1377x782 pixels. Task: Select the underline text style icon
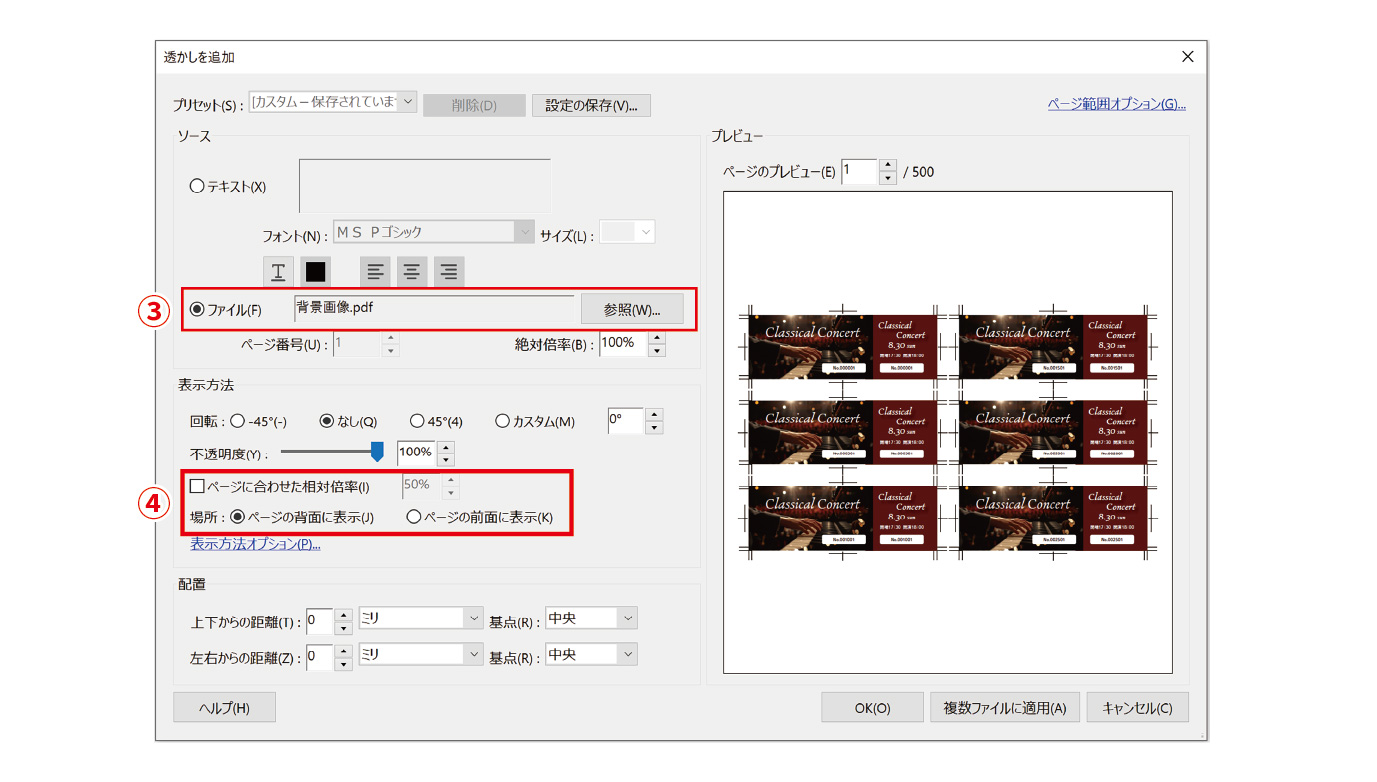pyautogui.click(x=277, y=271)
